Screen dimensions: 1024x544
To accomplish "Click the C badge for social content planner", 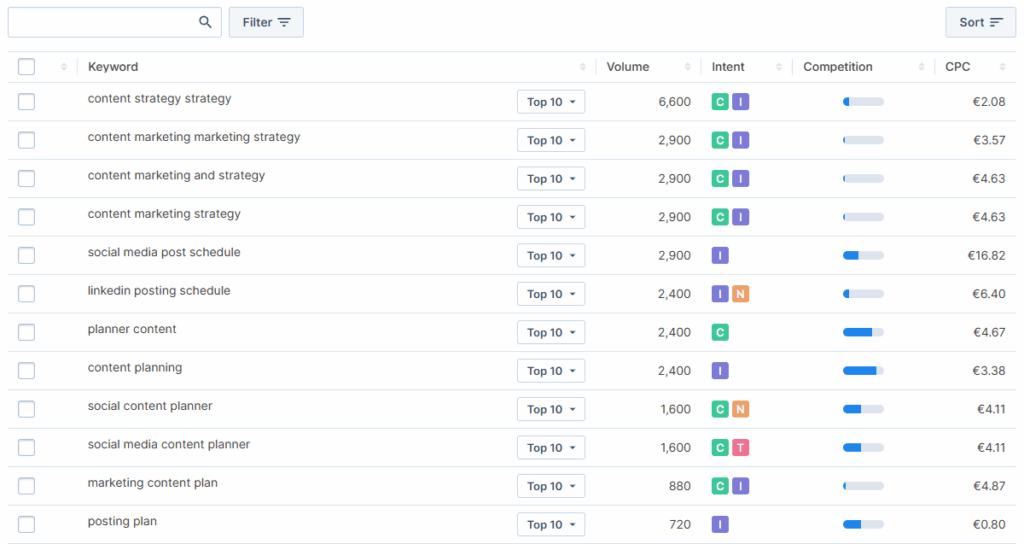I will tap(720, 409).
